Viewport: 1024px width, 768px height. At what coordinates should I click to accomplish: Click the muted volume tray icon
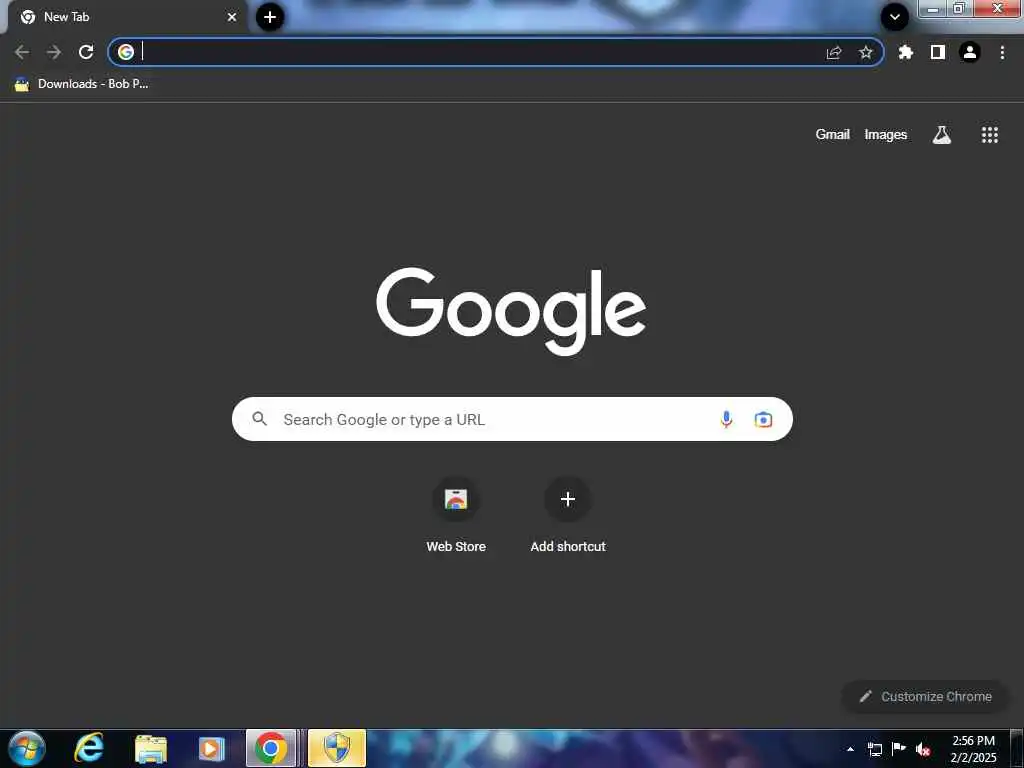[923, 749]
